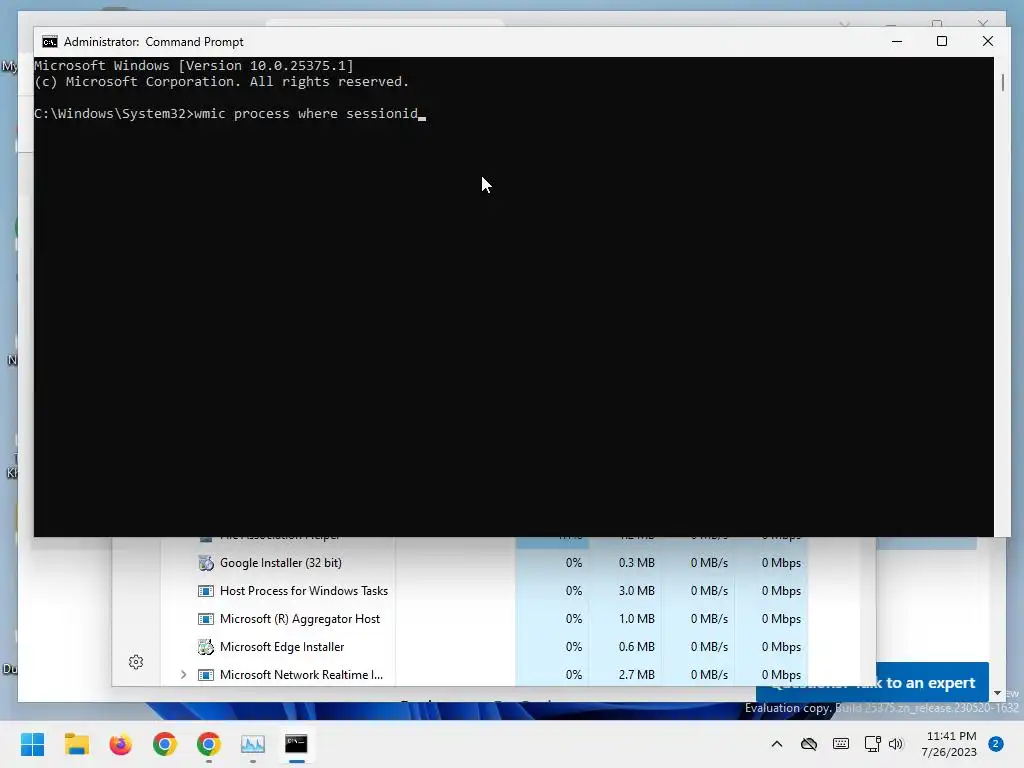Click the 2.7 MB memory value
This screenshot has width=1024, height=768.
tap(637, 675)
